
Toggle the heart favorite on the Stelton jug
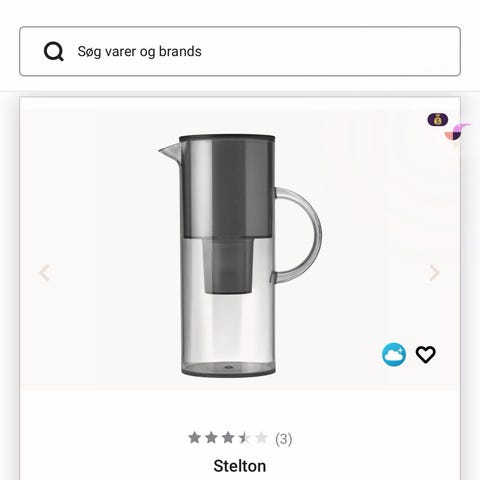coord(426,355)
